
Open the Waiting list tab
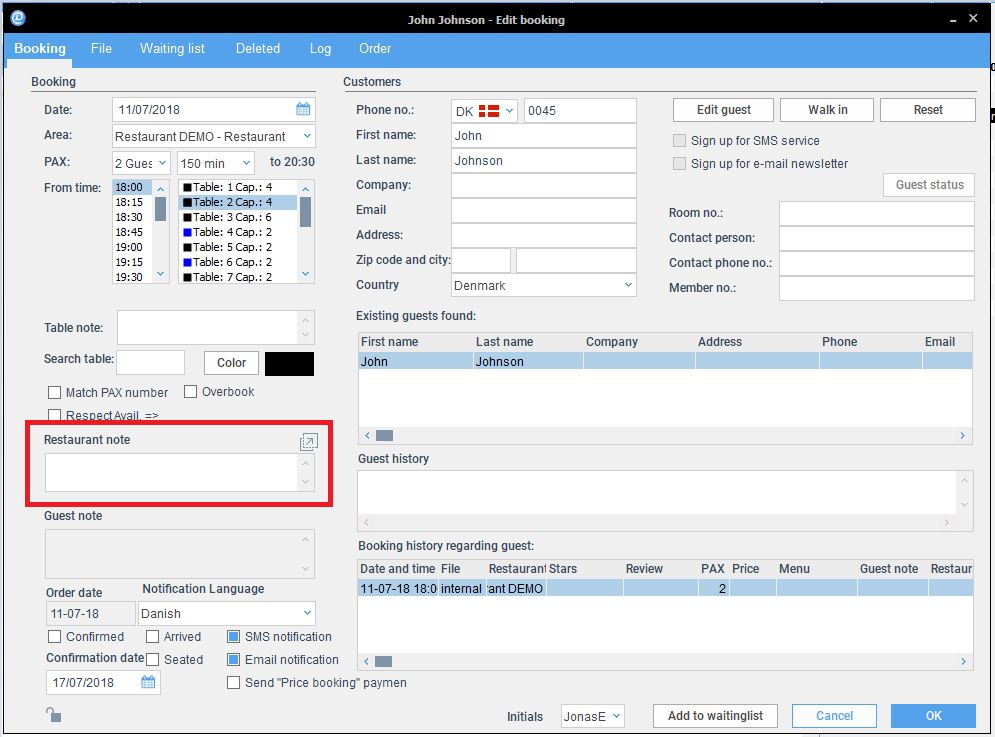pos(173,49)
